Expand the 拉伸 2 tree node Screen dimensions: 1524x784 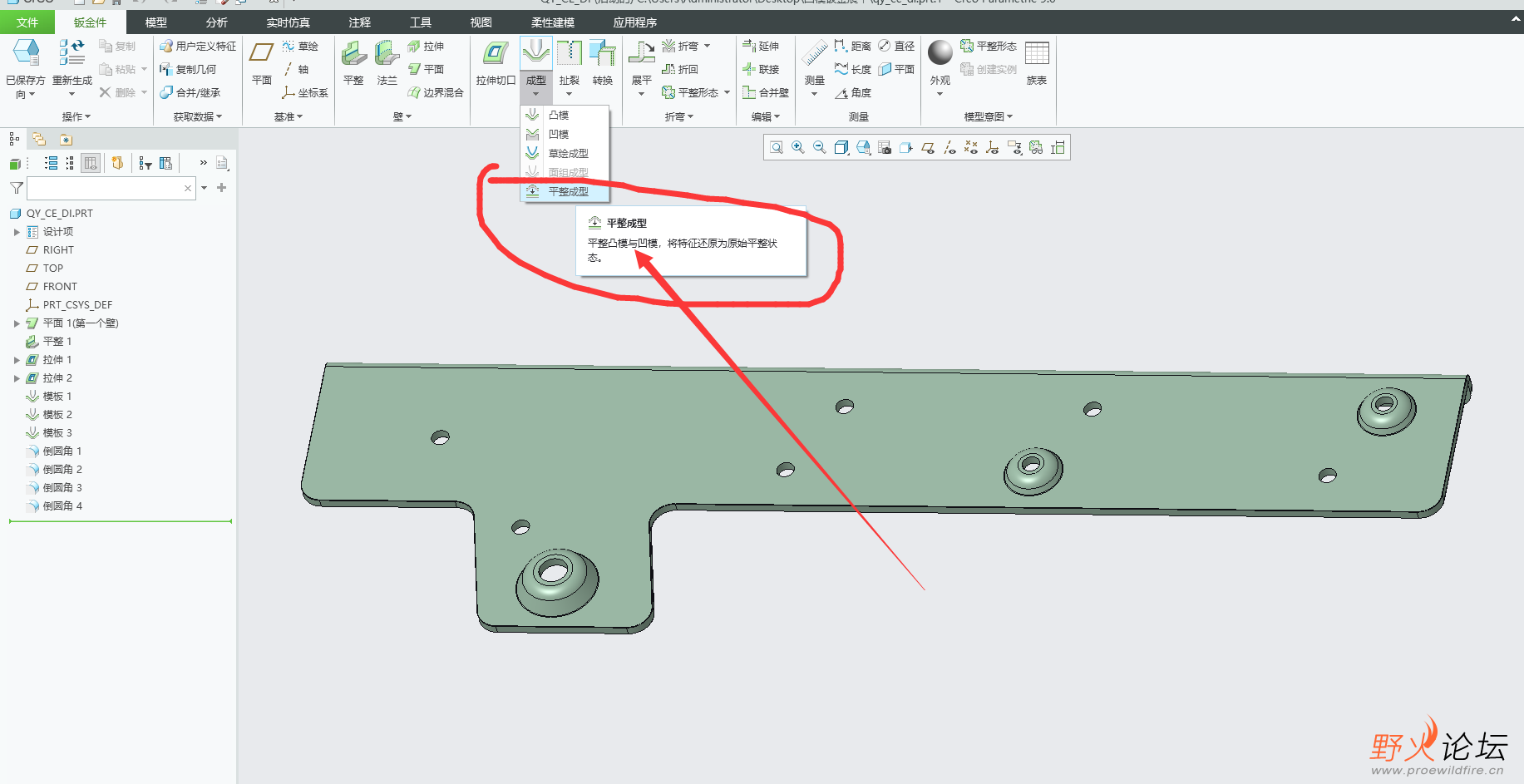click(17, 378)
